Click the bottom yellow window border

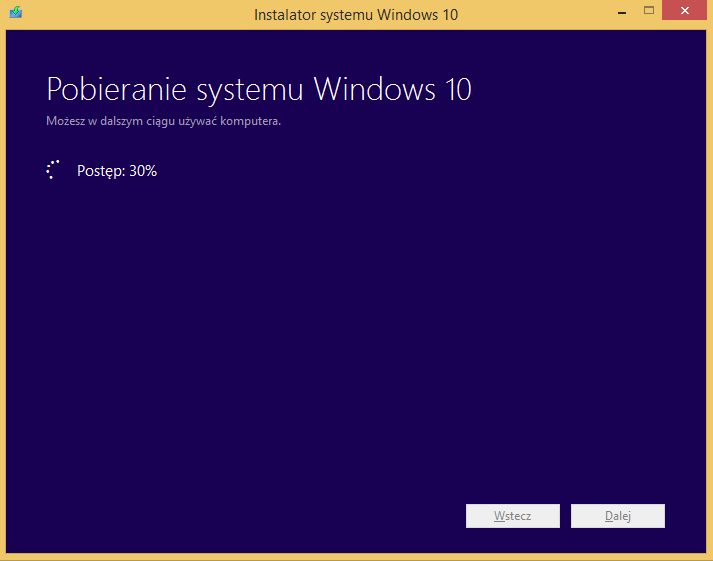coord(356,556)
